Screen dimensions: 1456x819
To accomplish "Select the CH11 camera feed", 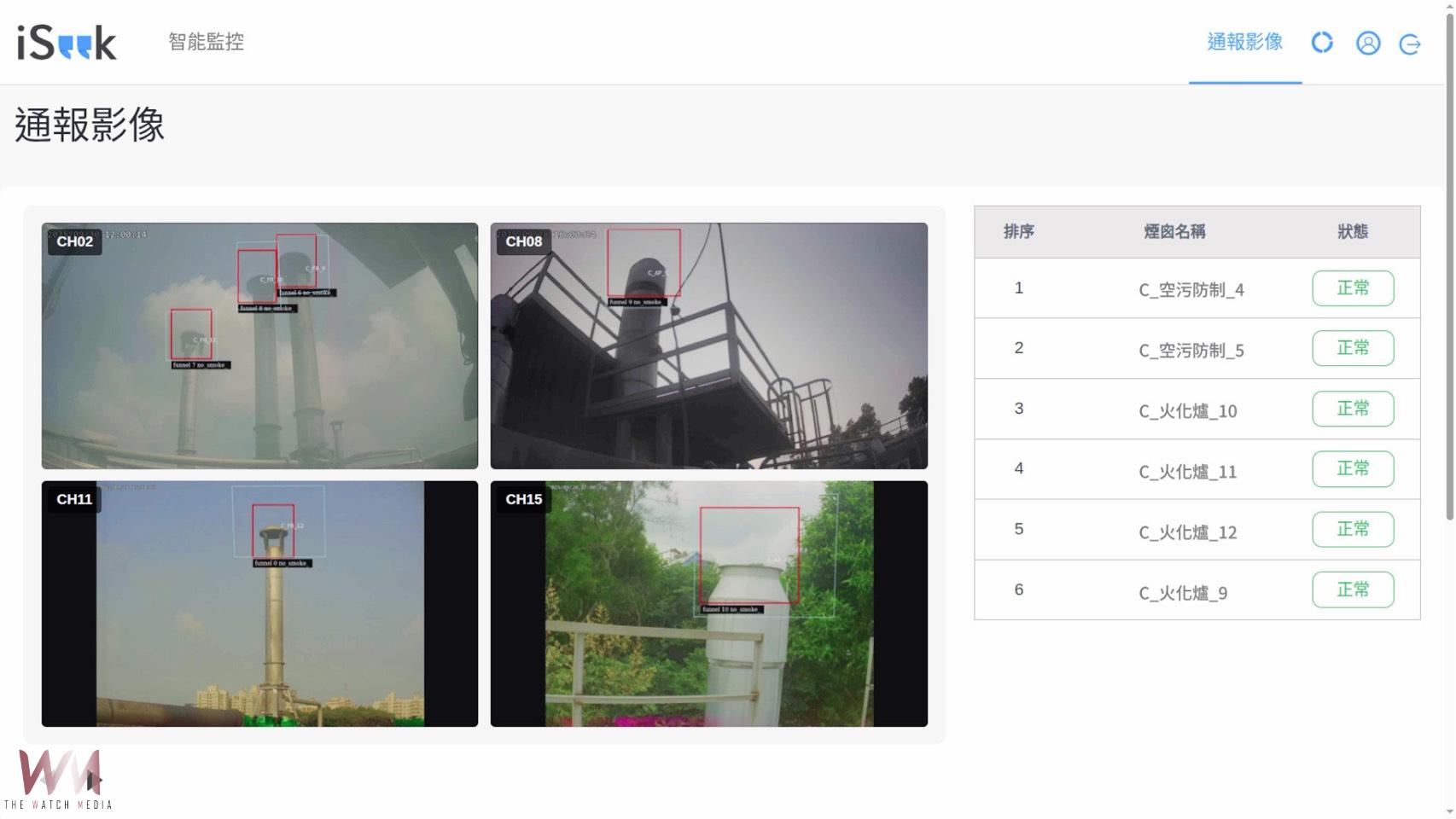I will click(x=259, y=603).
